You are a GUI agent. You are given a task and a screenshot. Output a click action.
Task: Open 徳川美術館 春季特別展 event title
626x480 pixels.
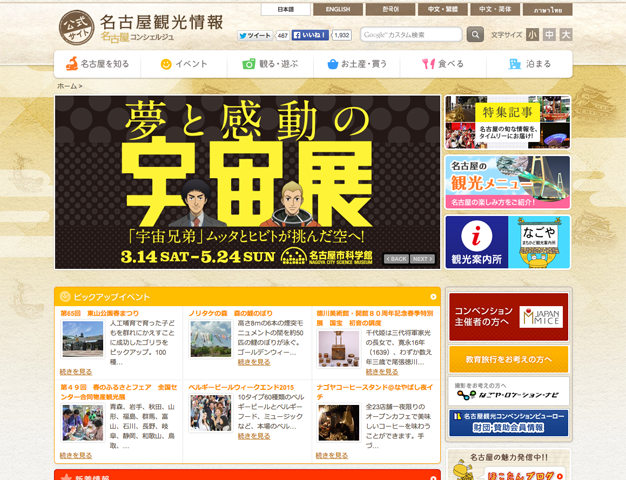click(375, 318)
